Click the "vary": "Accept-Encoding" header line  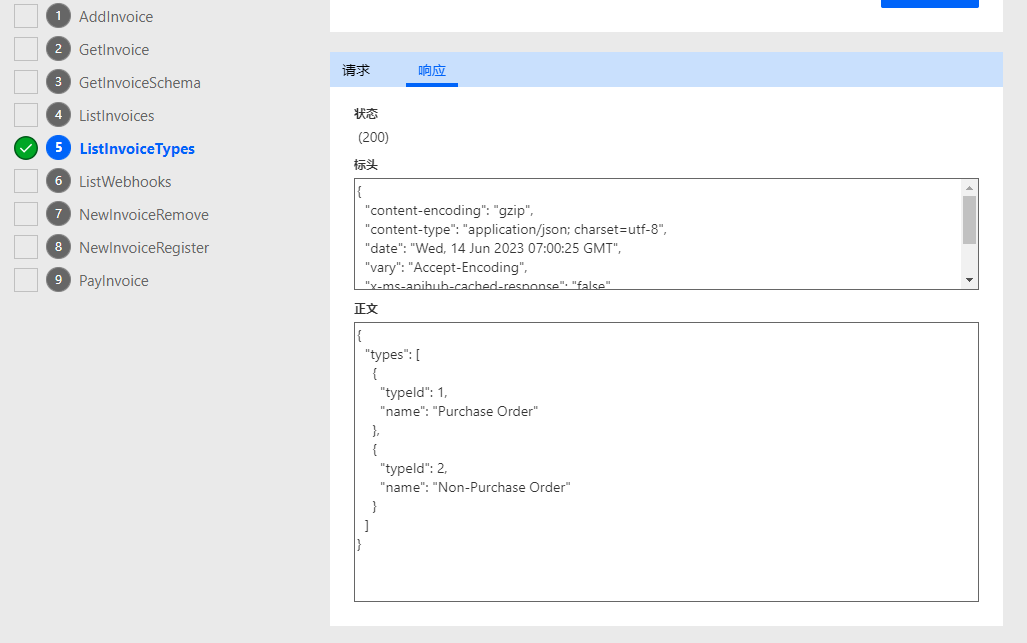click(446, 267)
